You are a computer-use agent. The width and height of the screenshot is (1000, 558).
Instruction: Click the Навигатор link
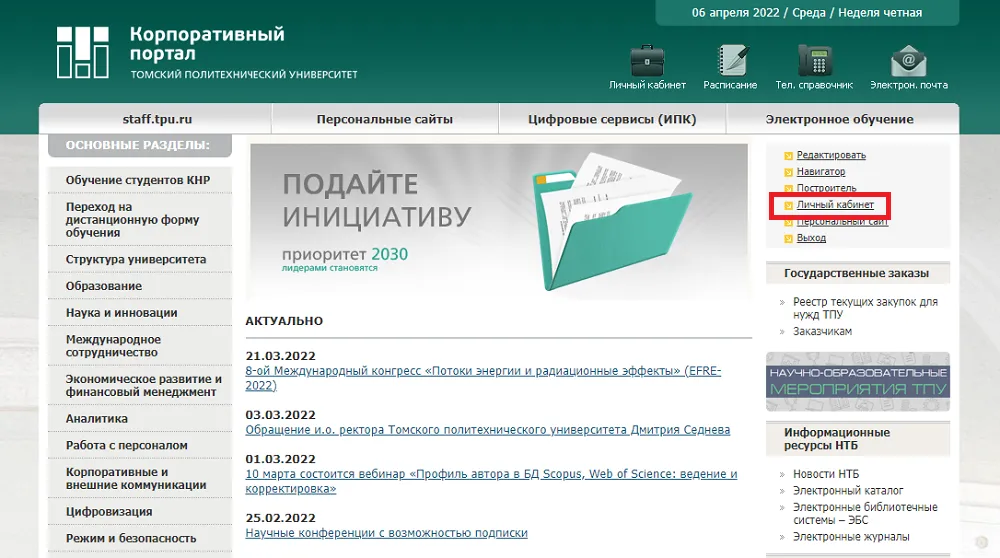[821, 172]
